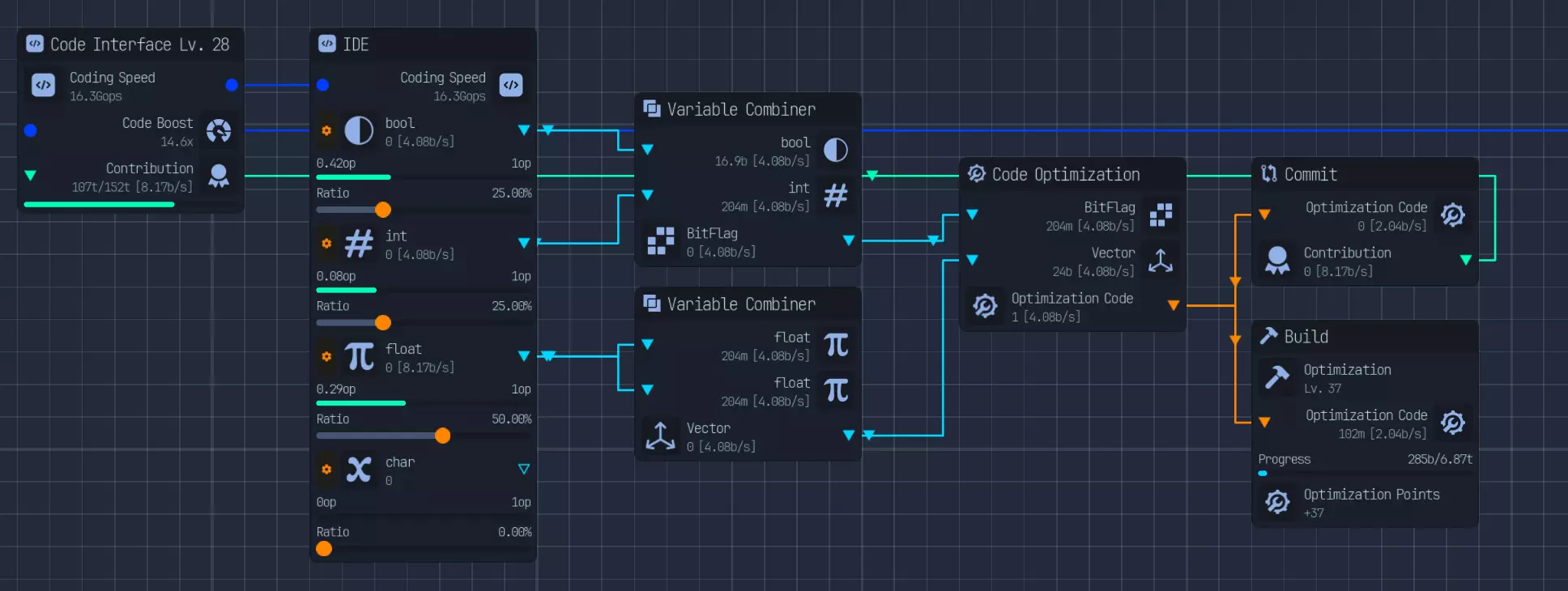The image size is (1568, 591).
Task: Click the Coding Speed icon in Code Interface node
Action: coord(43,85)
